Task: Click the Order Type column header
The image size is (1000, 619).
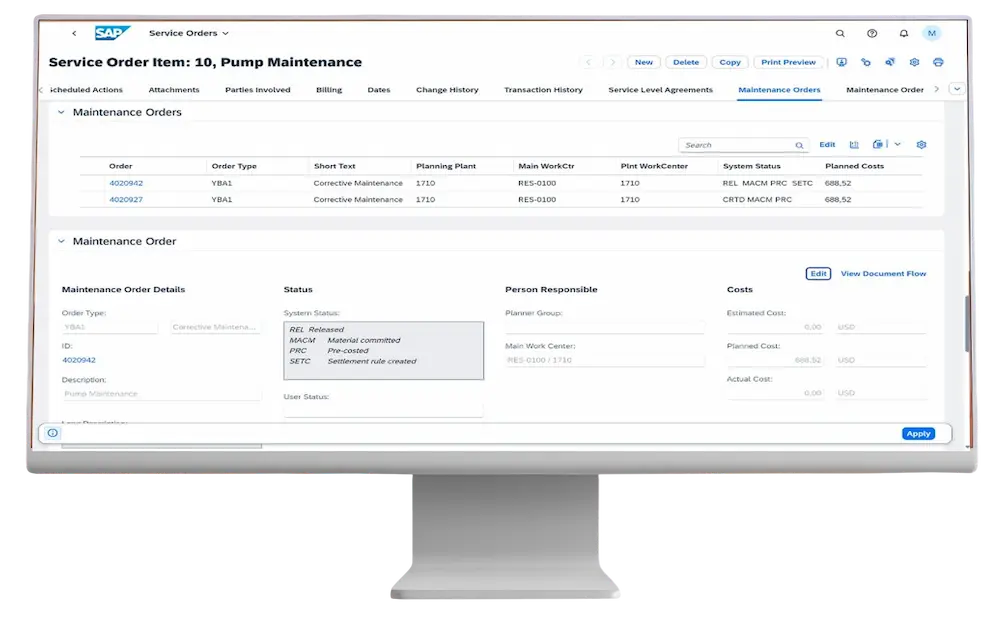Action: tap(234, 166)
